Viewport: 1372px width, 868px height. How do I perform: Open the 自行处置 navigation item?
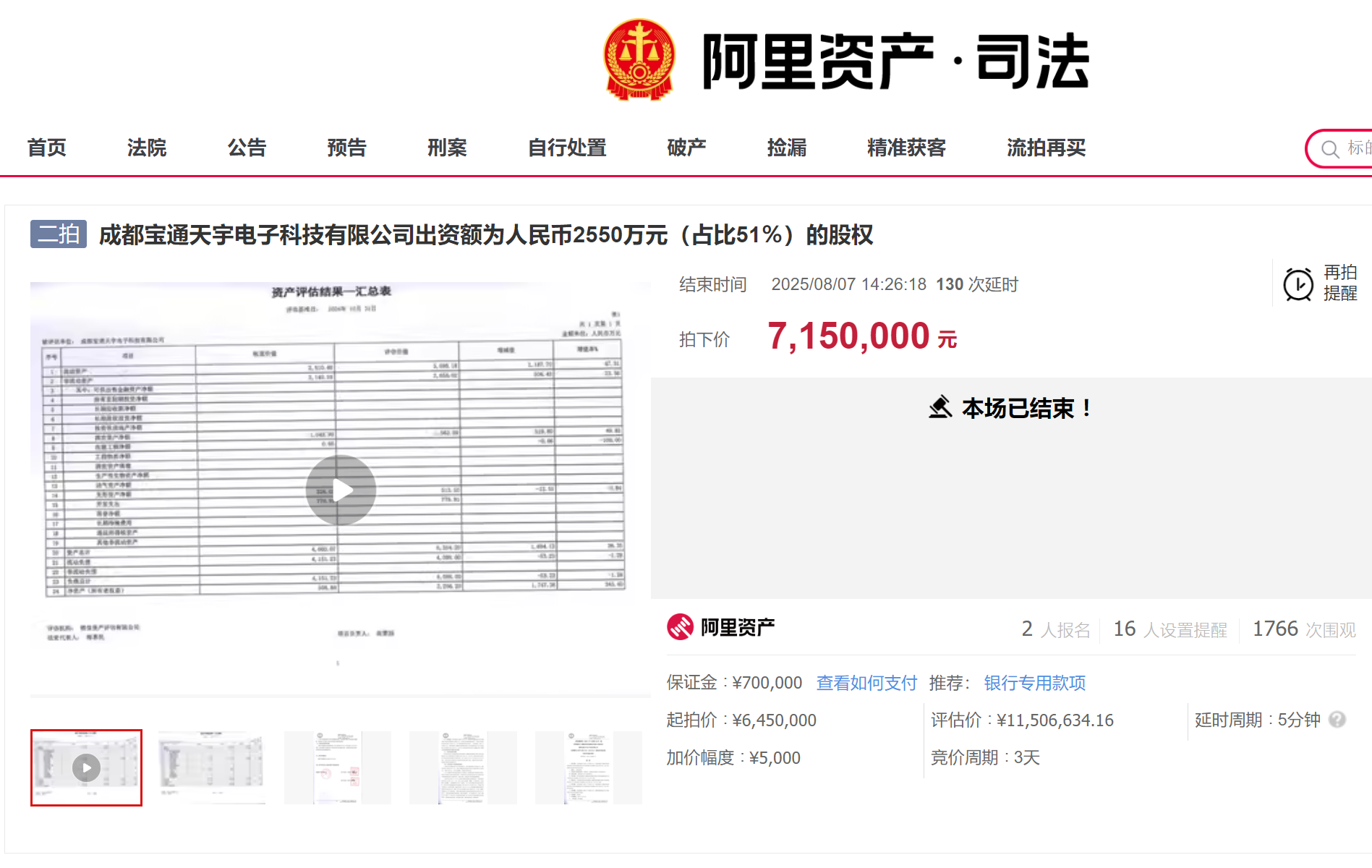567,148
